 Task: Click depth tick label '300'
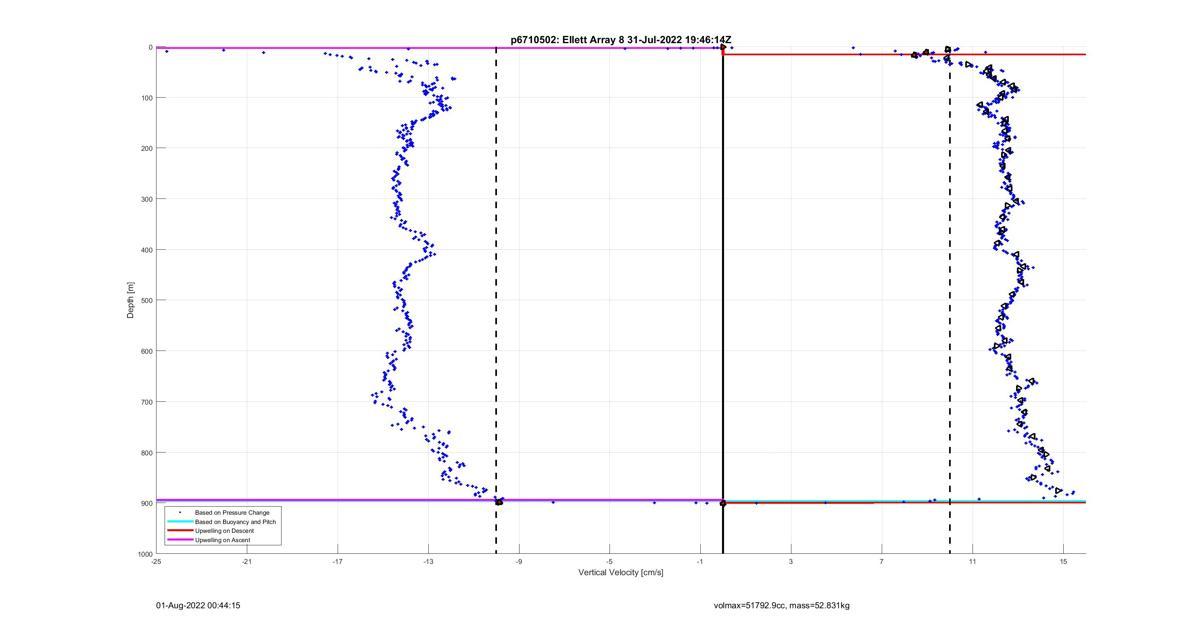point(146,199)
